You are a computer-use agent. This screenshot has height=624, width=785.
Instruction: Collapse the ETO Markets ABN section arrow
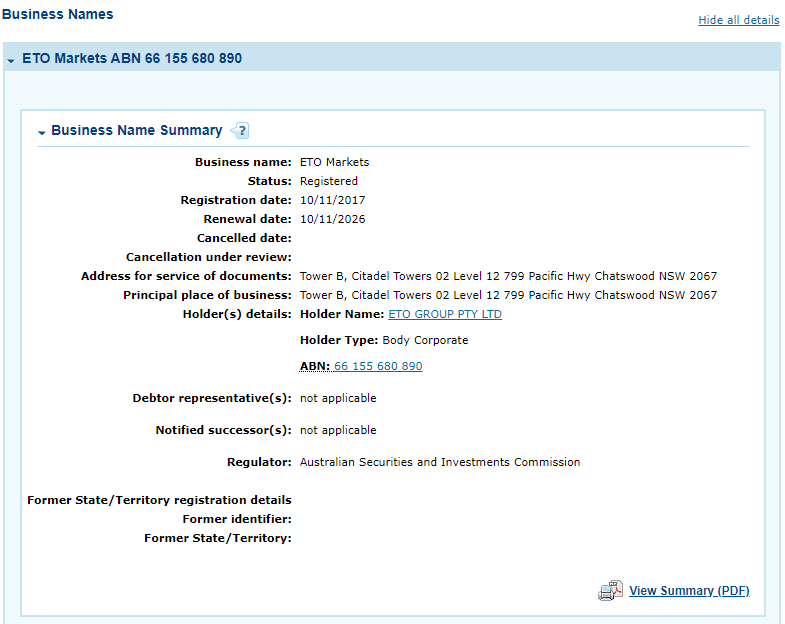click(11, 60)
